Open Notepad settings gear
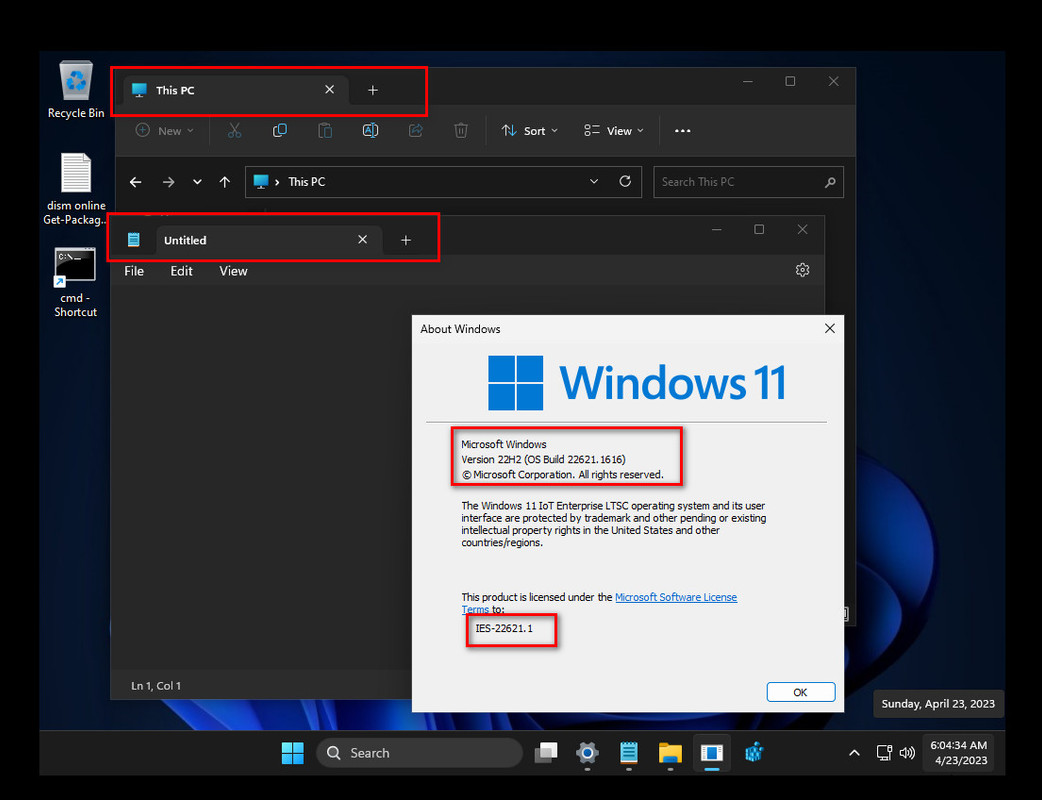Viewport: 1042px width, 800px height. pyautogui.click(x=802, y=270)
